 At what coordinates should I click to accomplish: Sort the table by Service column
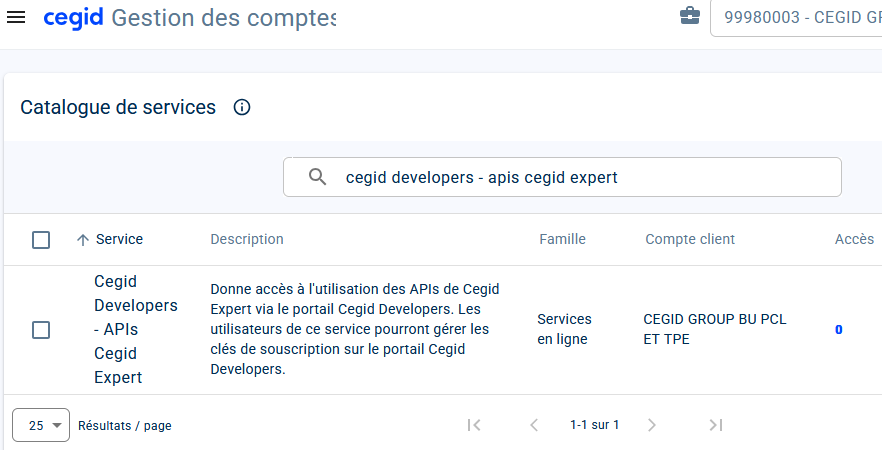[x=118, y=239]
